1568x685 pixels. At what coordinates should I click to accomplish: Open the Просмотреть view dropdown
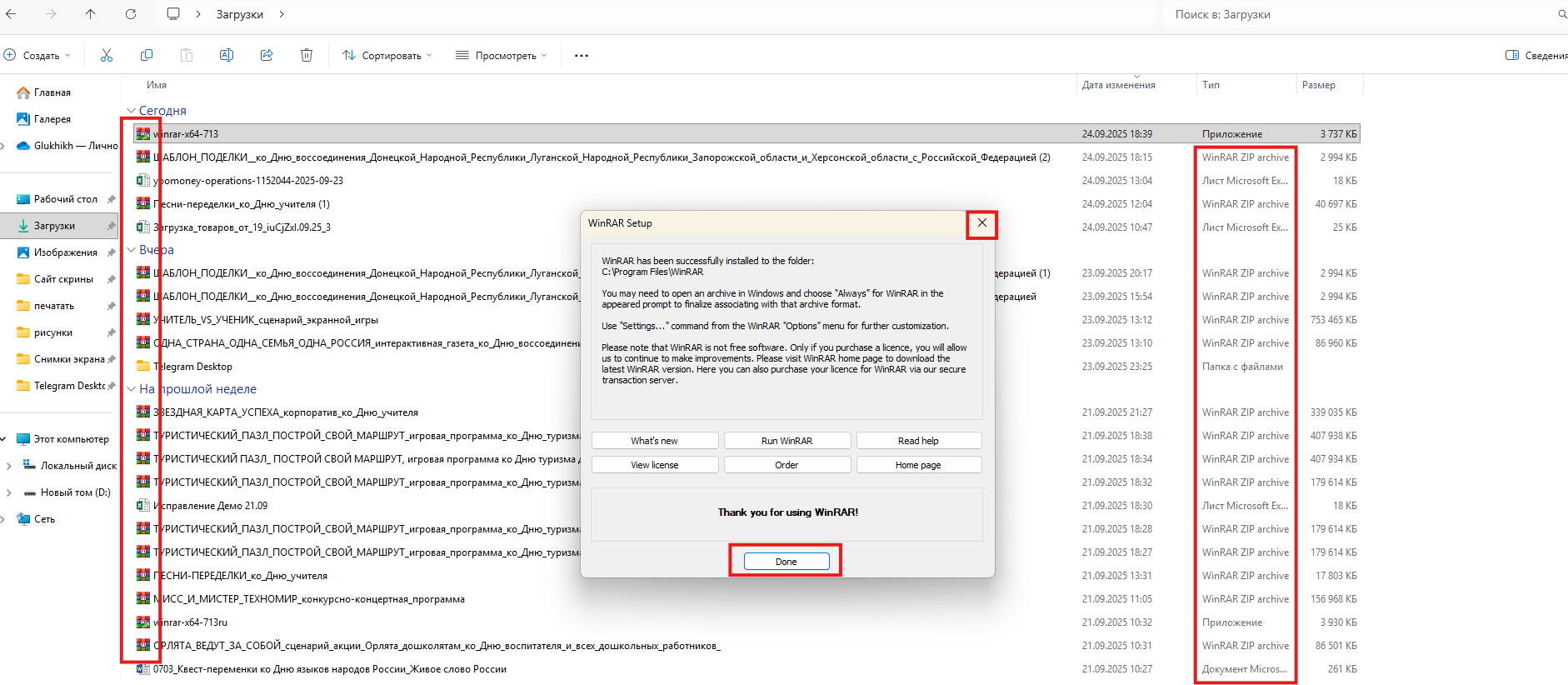[502, 56]
